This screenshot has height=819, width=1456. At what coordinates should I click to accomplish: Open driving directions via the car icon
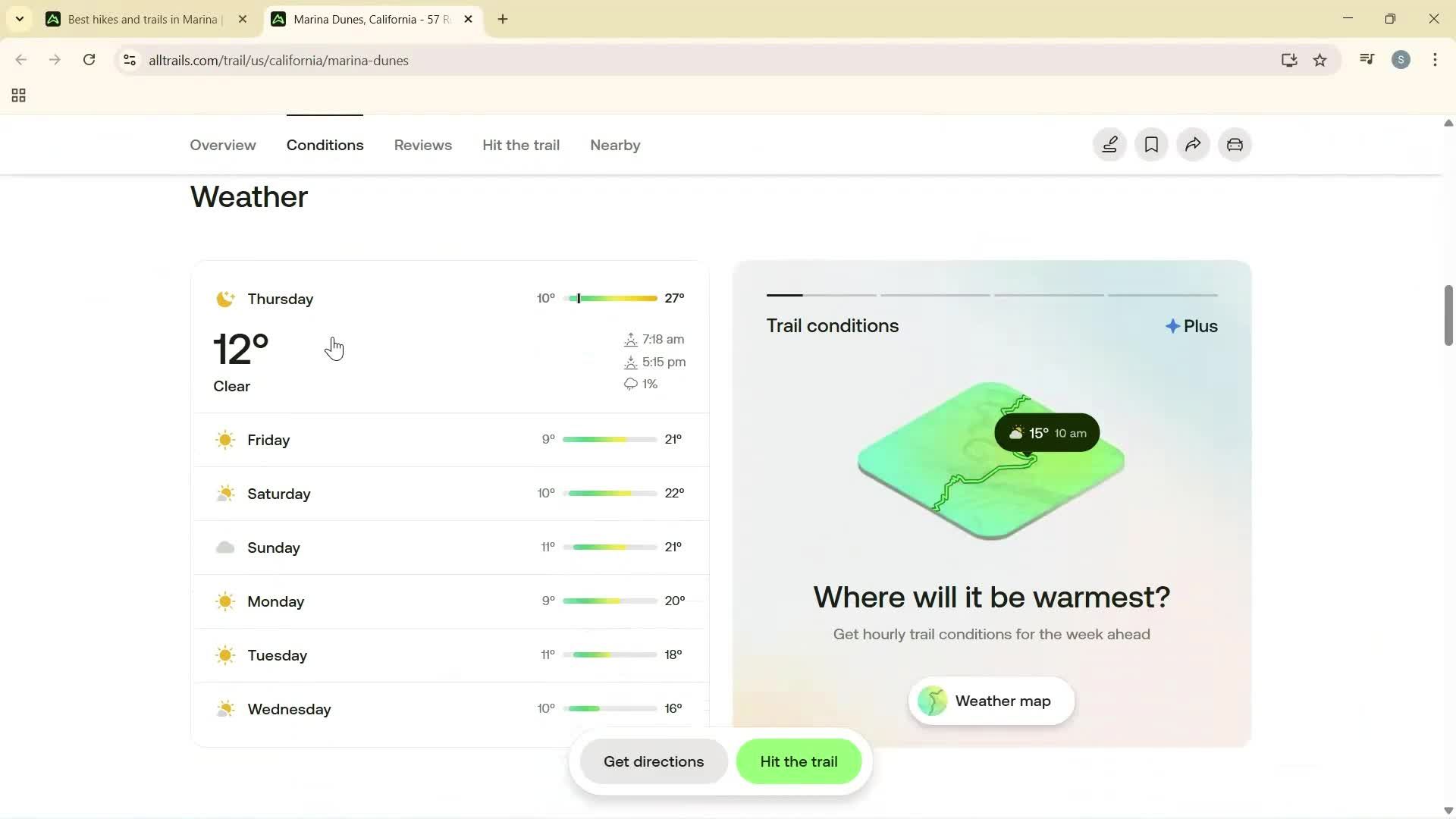click(x=1234, y=145)
